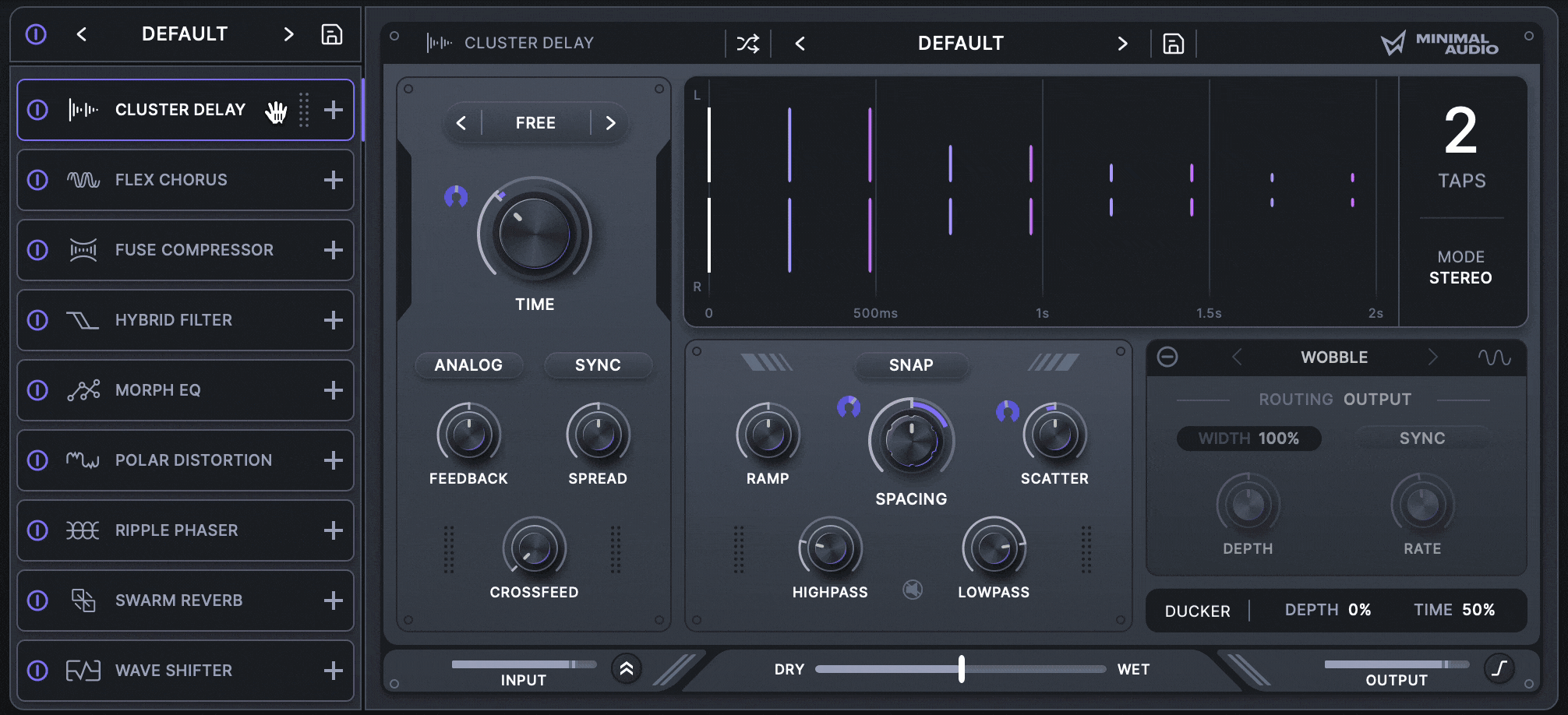Click the Flex Chorus wave icon

click(83, 180)
